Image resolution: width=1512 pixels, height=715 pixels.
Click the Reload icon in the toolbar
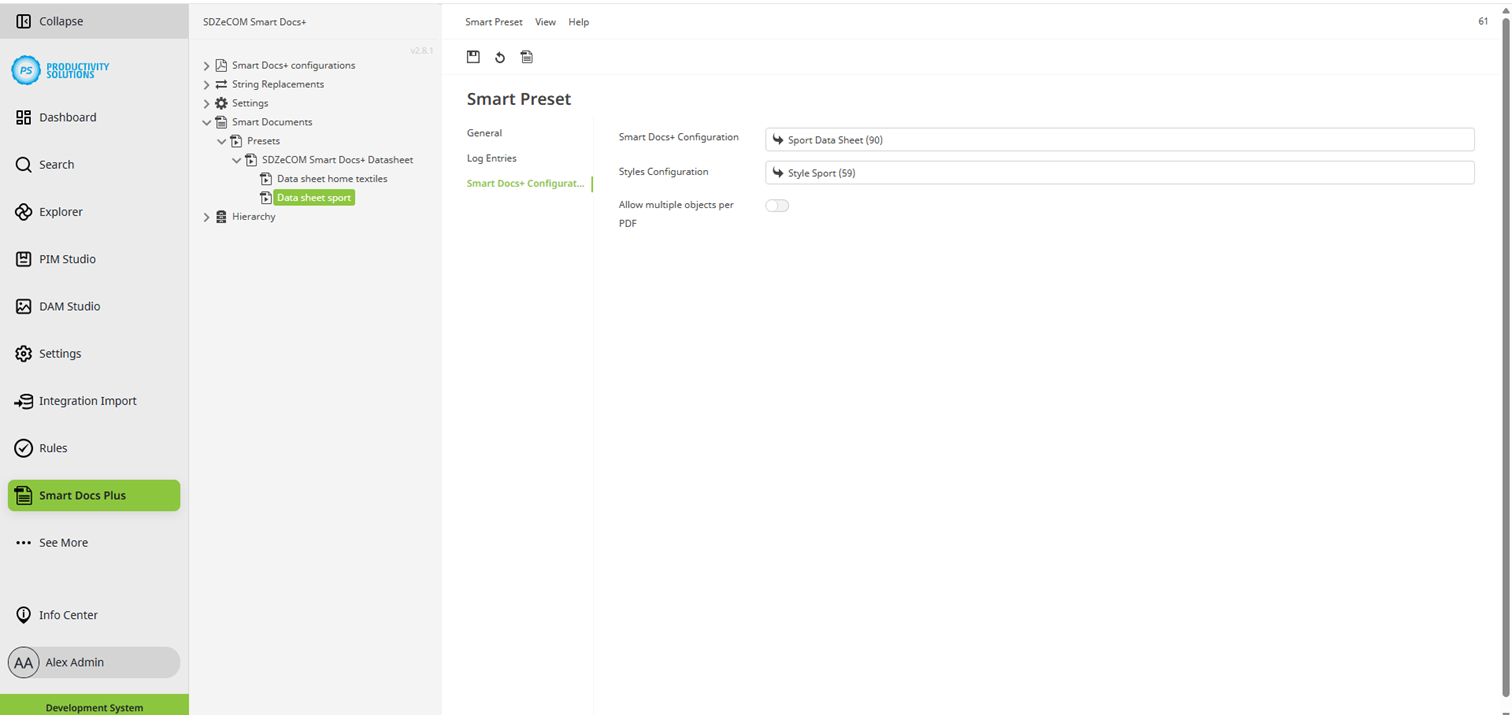(500, 57)
